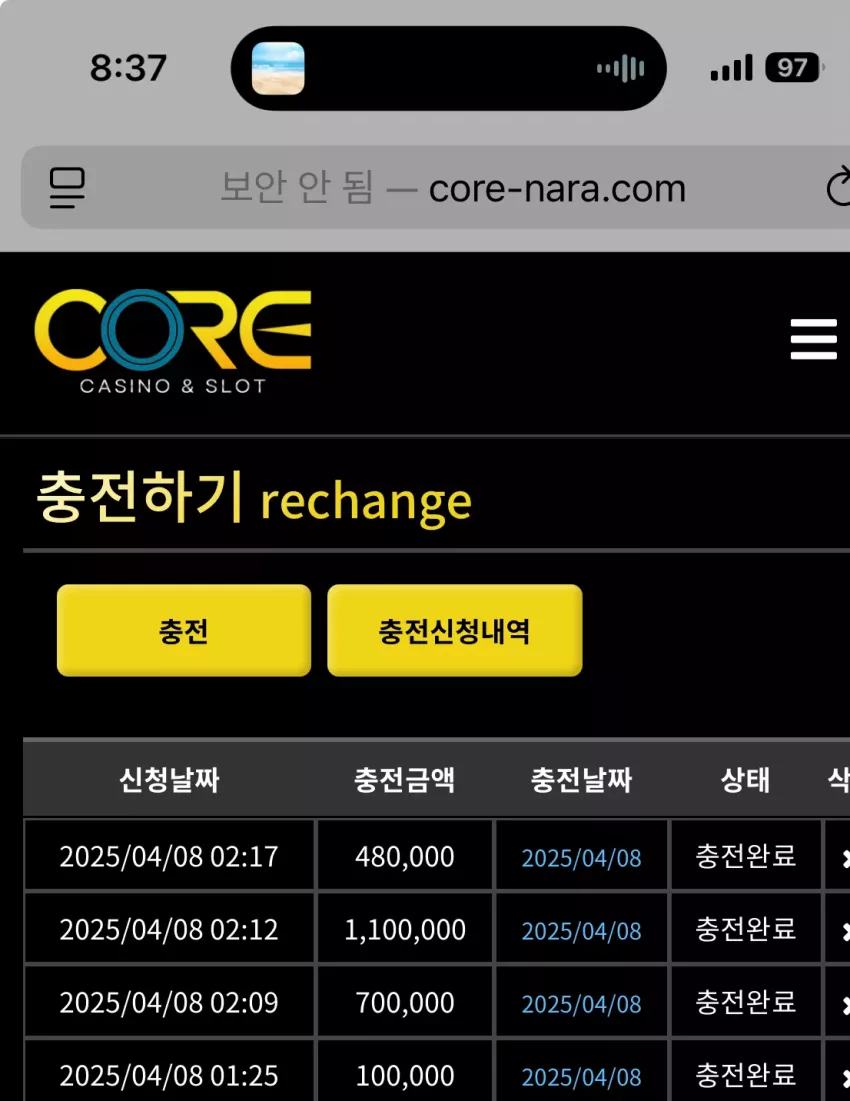850x1101 pixels.
Task: Select the 충전날짜 column header
Action: click(581, 779)
